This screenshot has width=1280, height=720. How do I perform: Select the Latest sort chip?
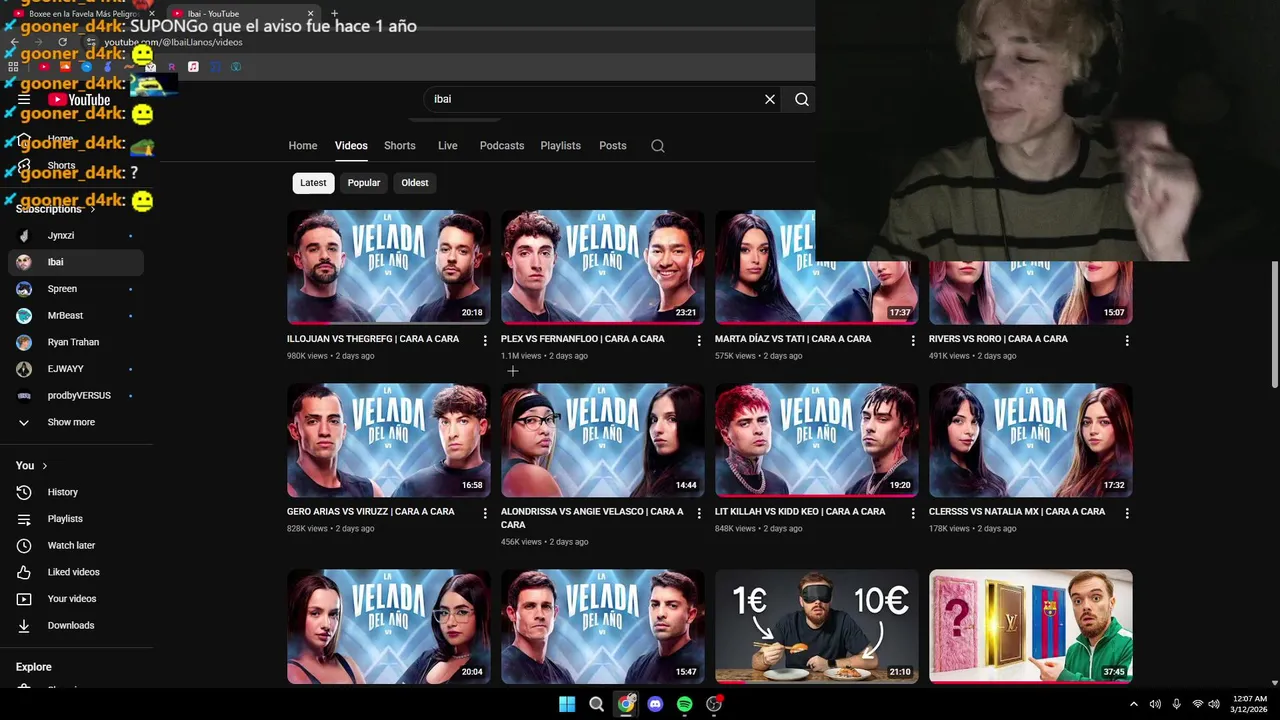tap(313, 183)
